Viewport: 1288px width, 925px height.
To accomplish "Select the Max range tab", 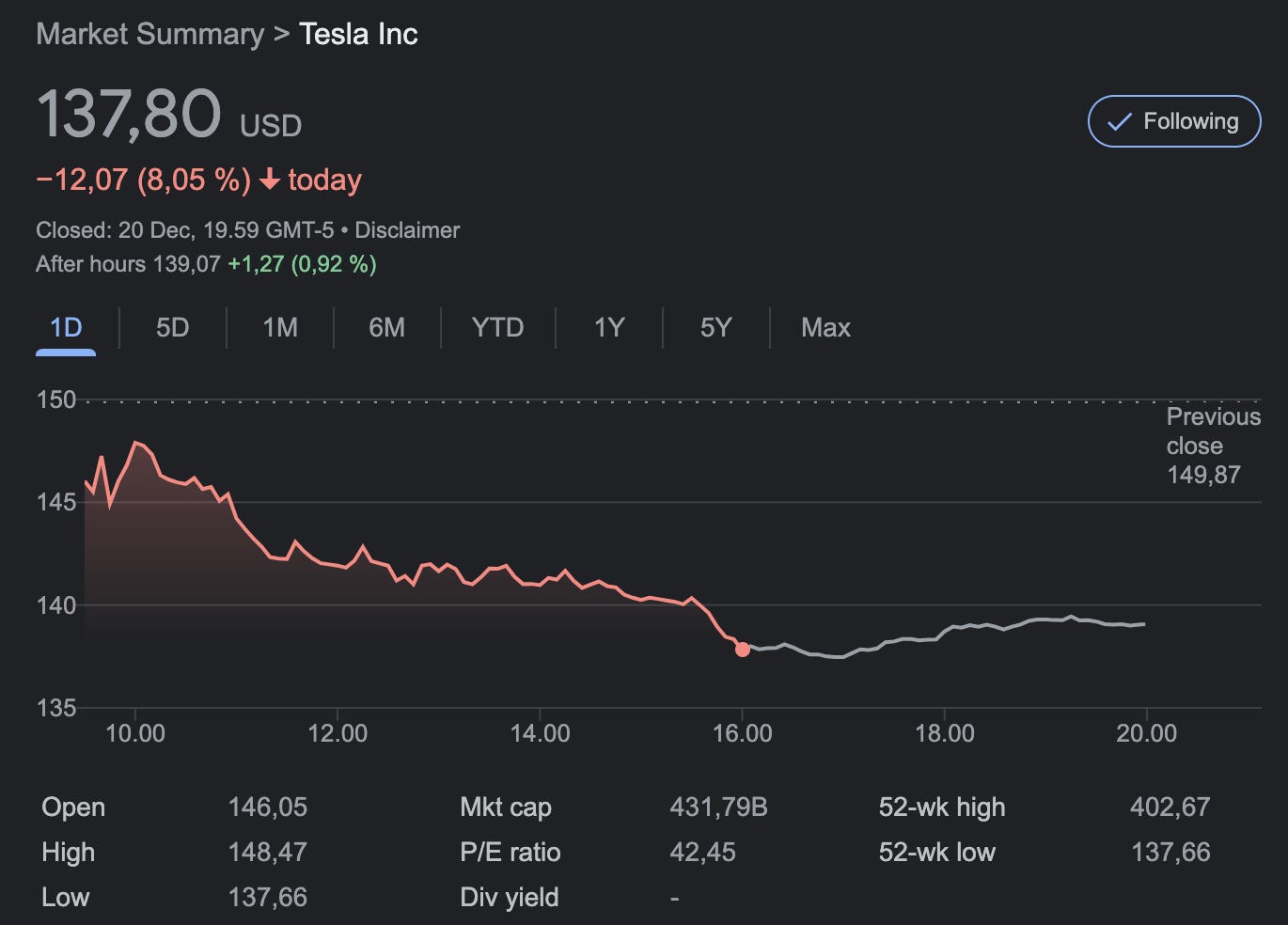I will tap(825, 327).
